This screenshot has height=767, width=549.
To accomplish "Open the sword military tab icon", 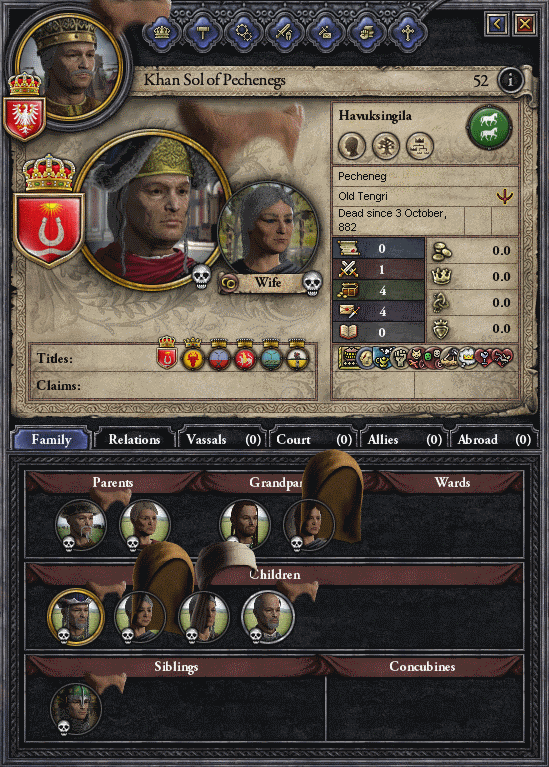I will click(x=284, y=33).
